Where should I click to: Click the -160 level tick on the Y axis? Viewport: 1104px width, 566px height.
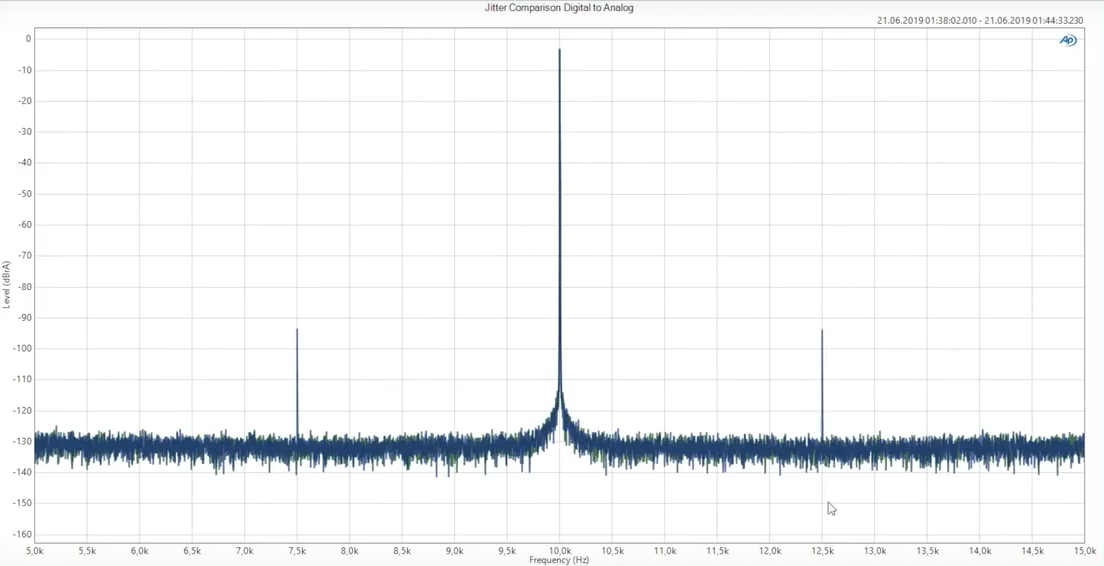coord(22,534)
